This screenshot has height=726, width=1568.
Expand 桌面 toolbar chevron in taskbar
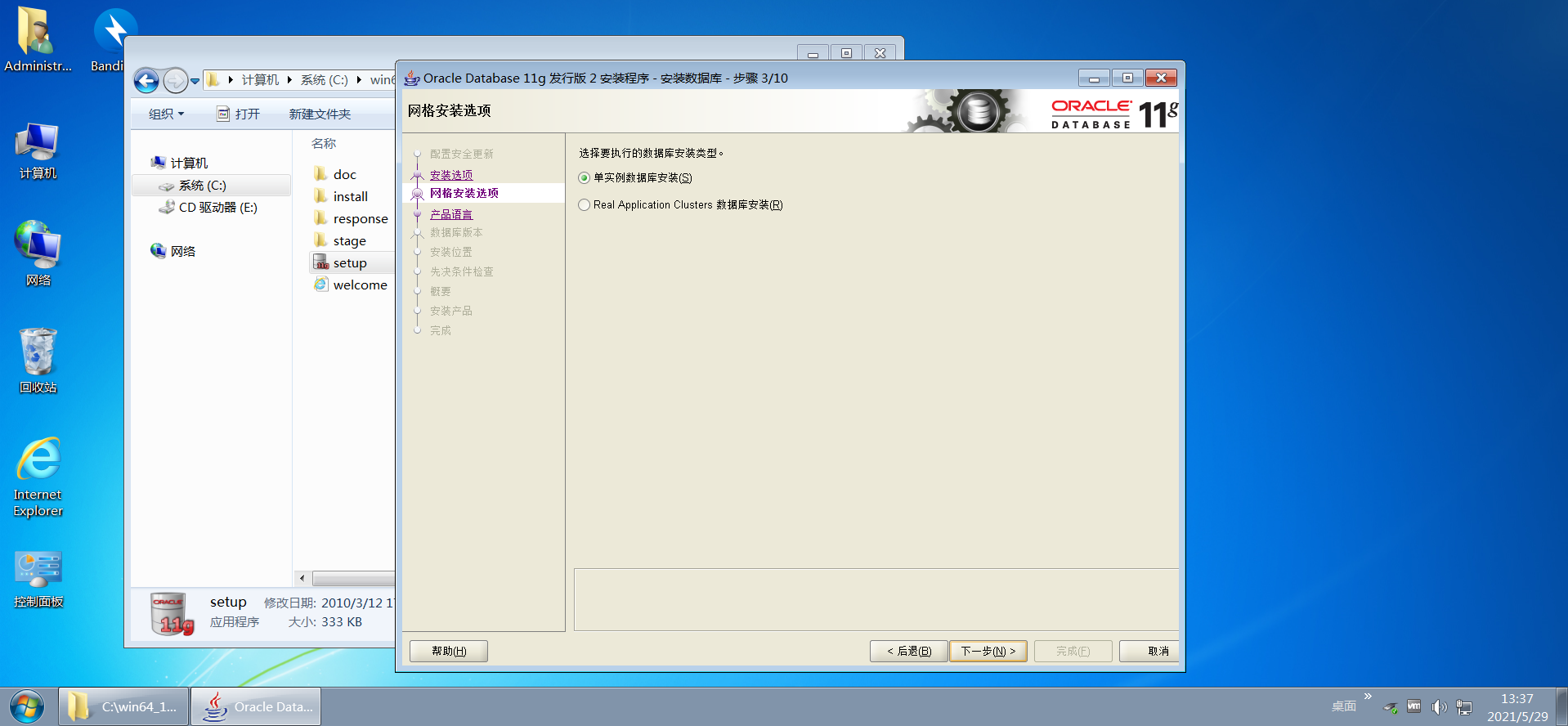[1368, 697]
